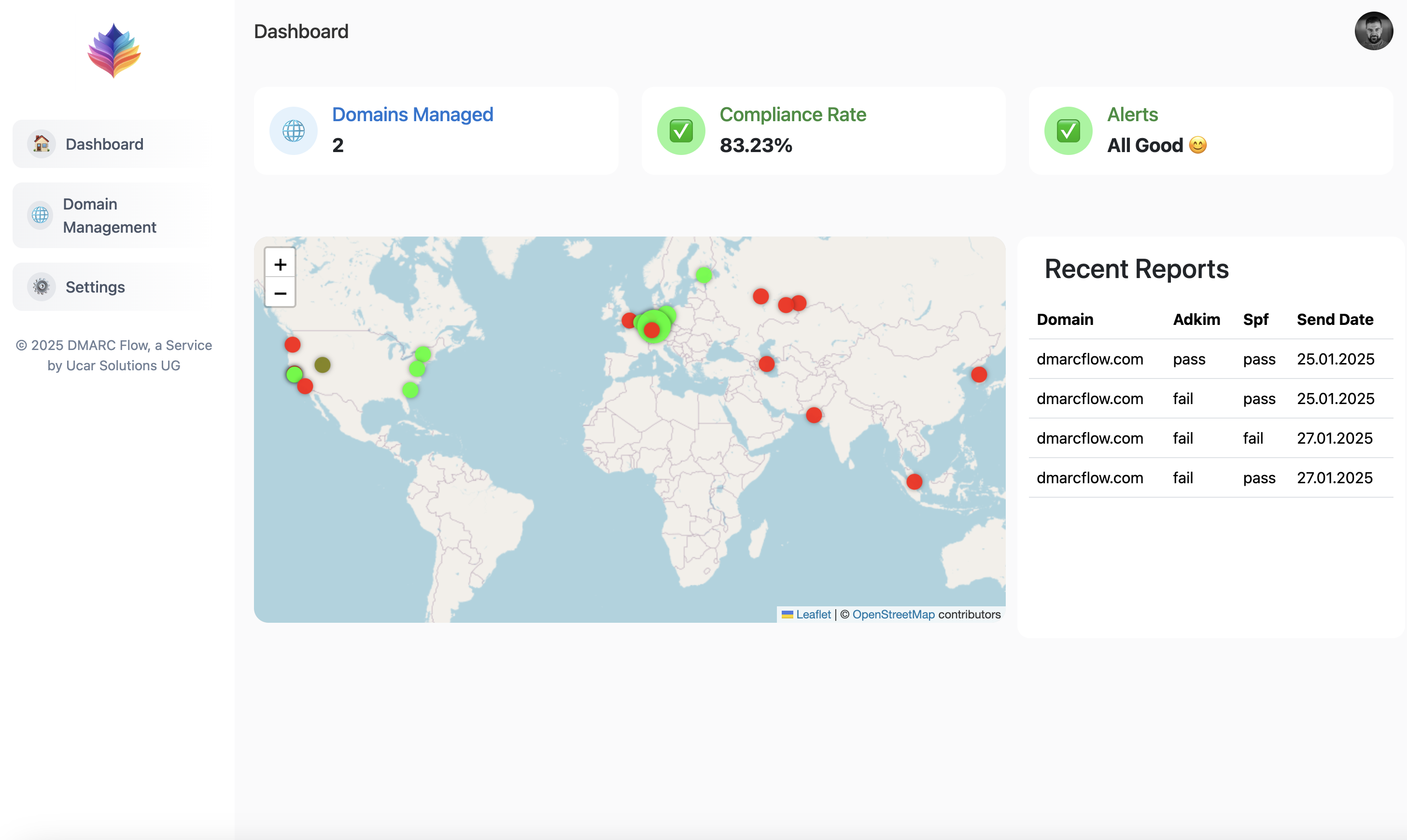Click the house icon beside Dashboard

tap(40, 144)
